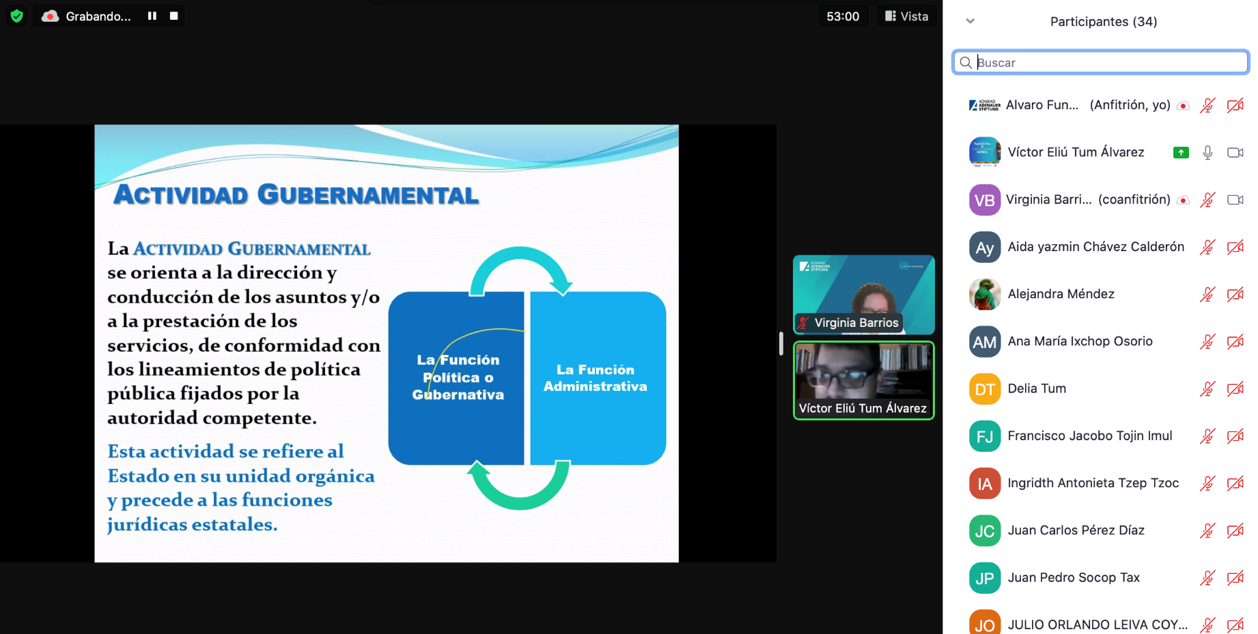Click the green screen-sharing icon beside Víctor
The image size is (1258, 634).
coord(1181,153)
